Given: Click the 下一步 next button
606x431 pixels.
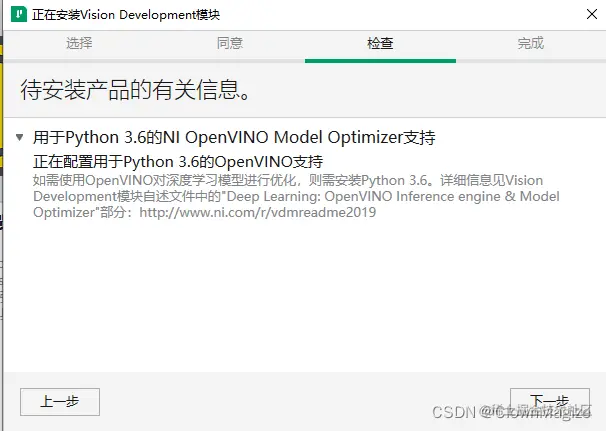Looking at the screenshot, I should (x=550, y=402).
